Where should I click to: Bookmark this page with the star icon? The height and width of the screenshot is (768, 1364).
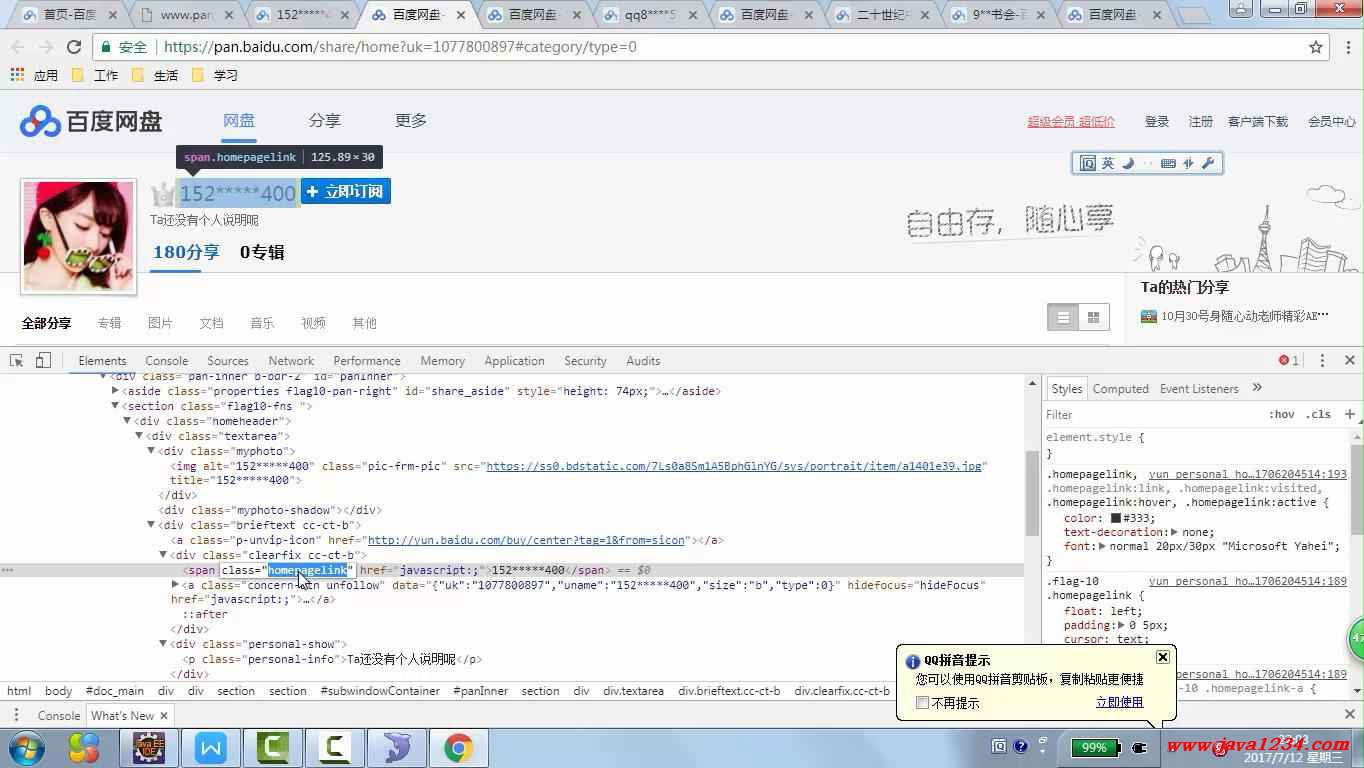[x=1316, y=47]
